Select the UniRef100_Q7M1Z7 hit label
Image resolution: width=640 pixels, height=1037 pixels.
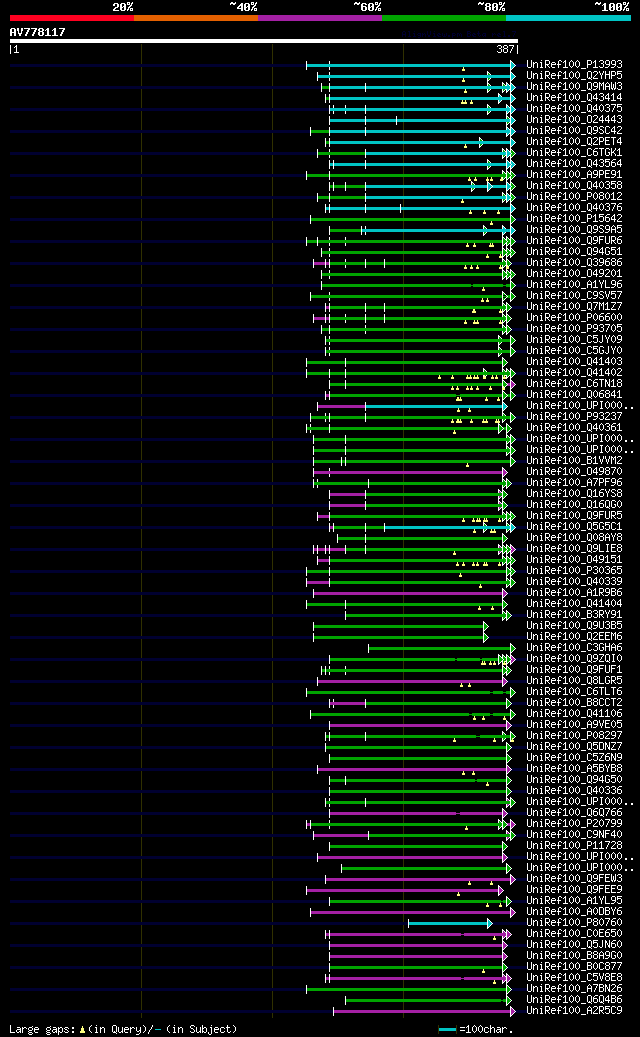click(575, 306)
